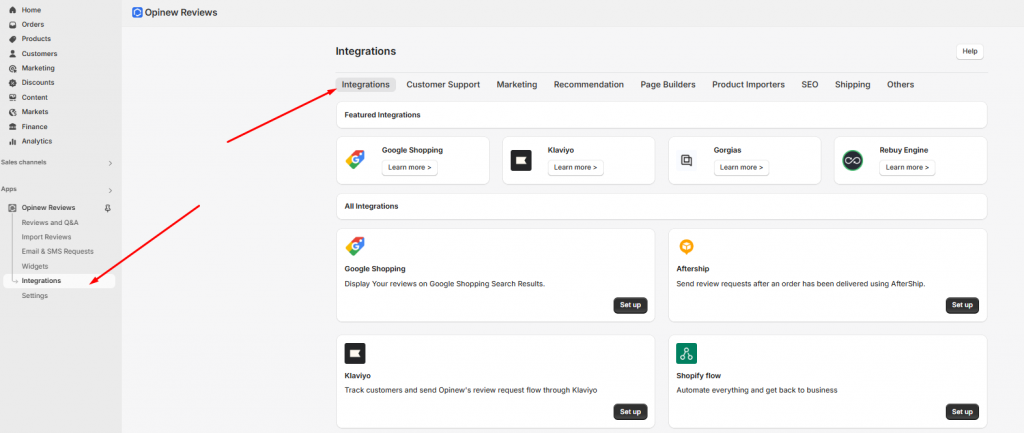This screenshot has width=1024, height=433.
Task: Click the Featured Integrations heading
Action: click(x=382, y=115)
